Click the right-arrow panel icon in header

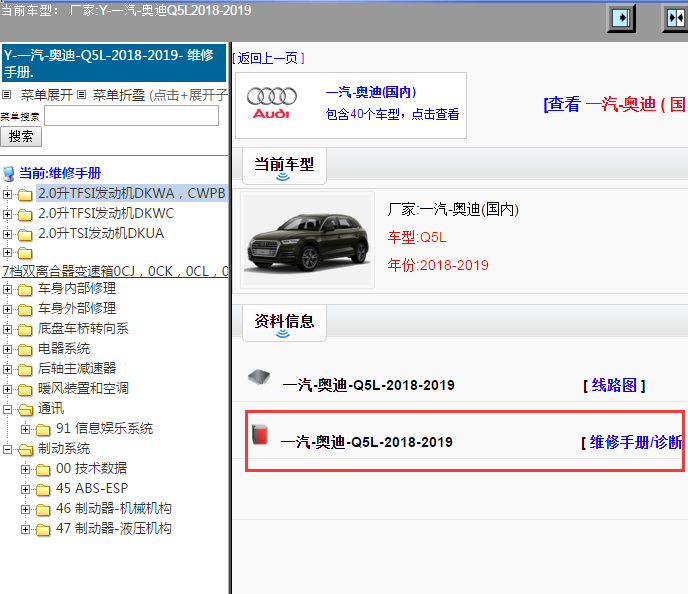pyautogui.click(x=621, y=18)
